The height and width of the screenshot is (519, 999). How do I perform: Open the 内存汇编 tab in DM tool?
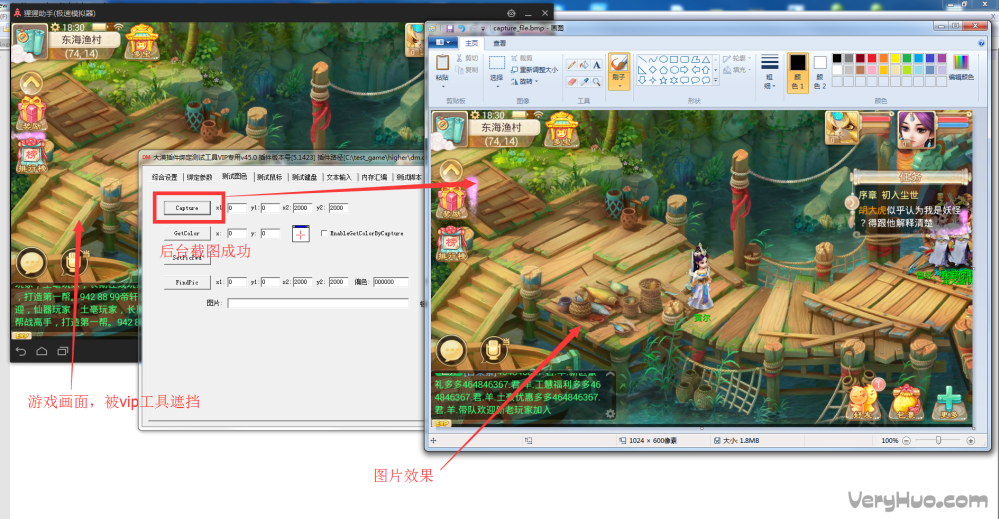coord(374,177)
